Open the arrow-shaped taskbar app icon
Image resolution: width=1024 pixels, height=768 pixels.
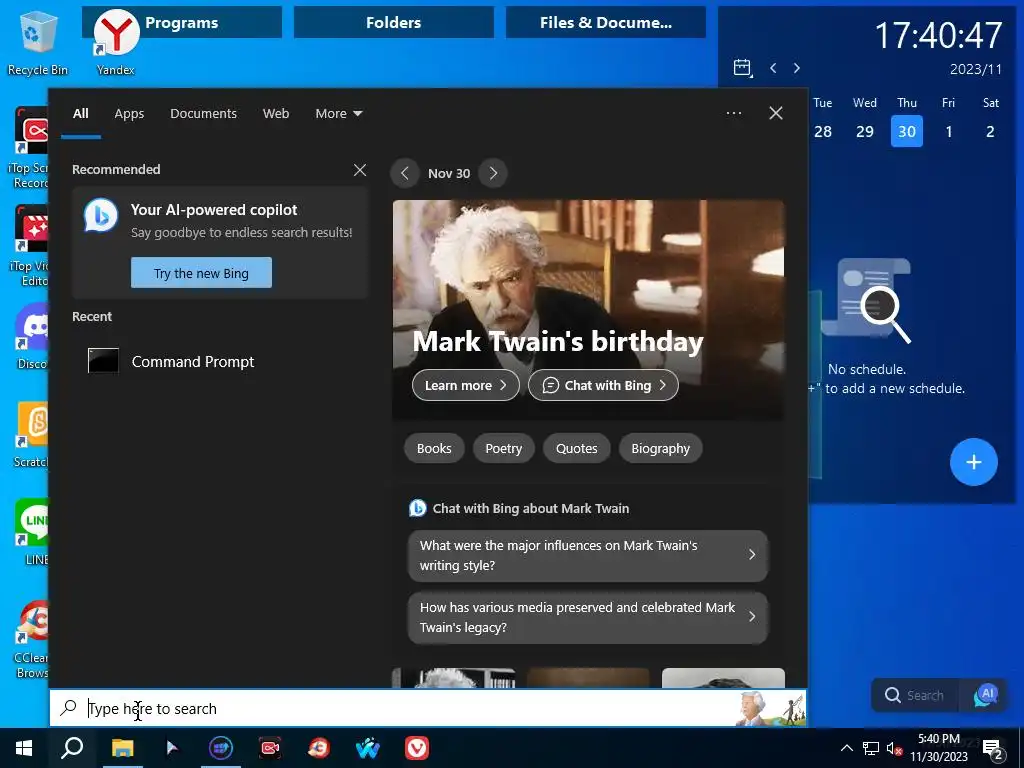coord(172,748)
